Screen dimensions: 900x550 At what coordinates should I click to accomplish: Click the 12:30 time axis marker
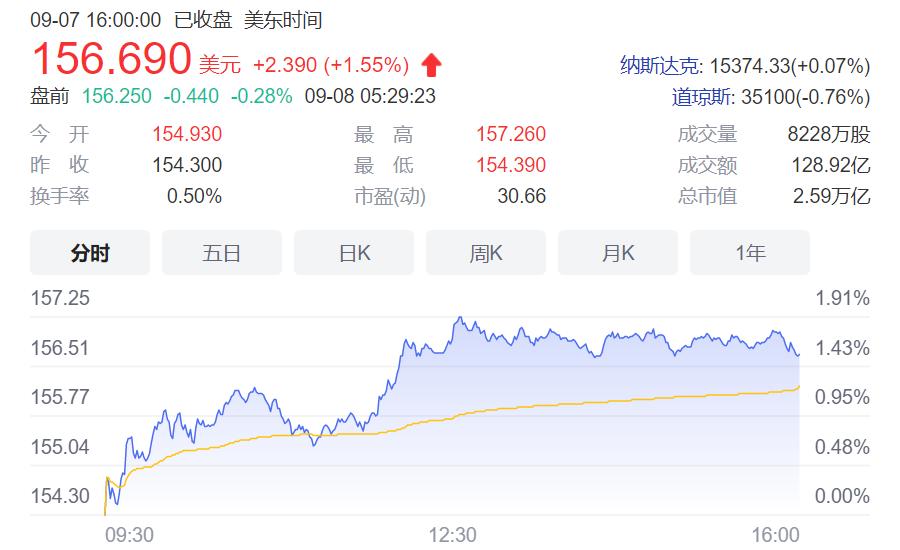tap(452, 535)
